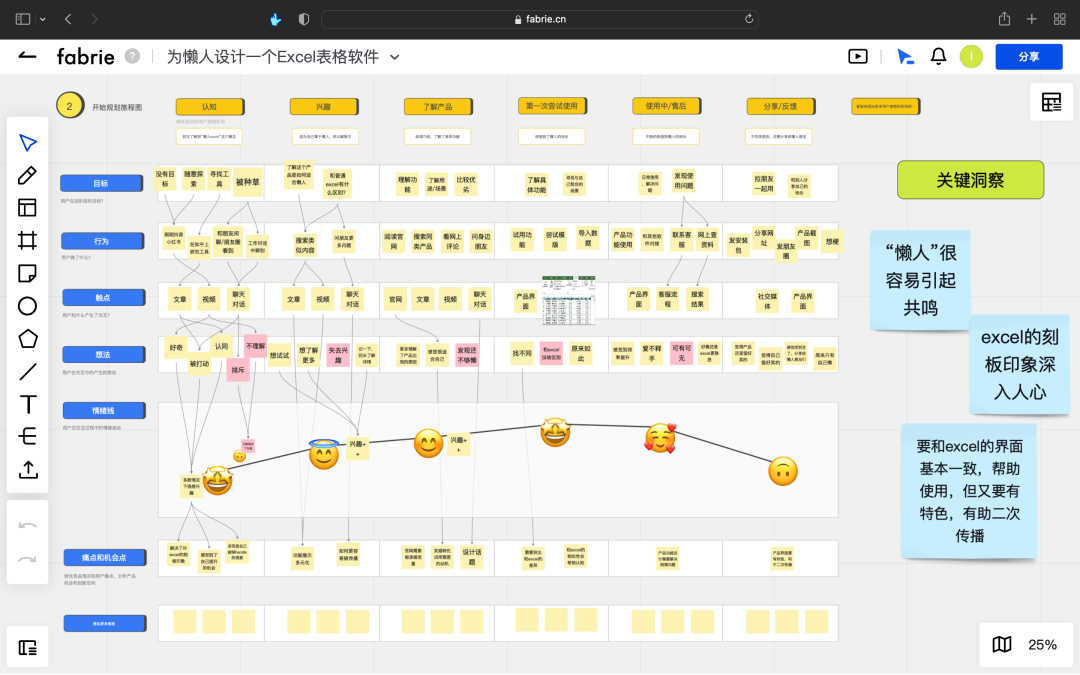The width and height of the screenshot is (1080, 675).
Task: Click the upload tool icon
Action: pos(28,470)
